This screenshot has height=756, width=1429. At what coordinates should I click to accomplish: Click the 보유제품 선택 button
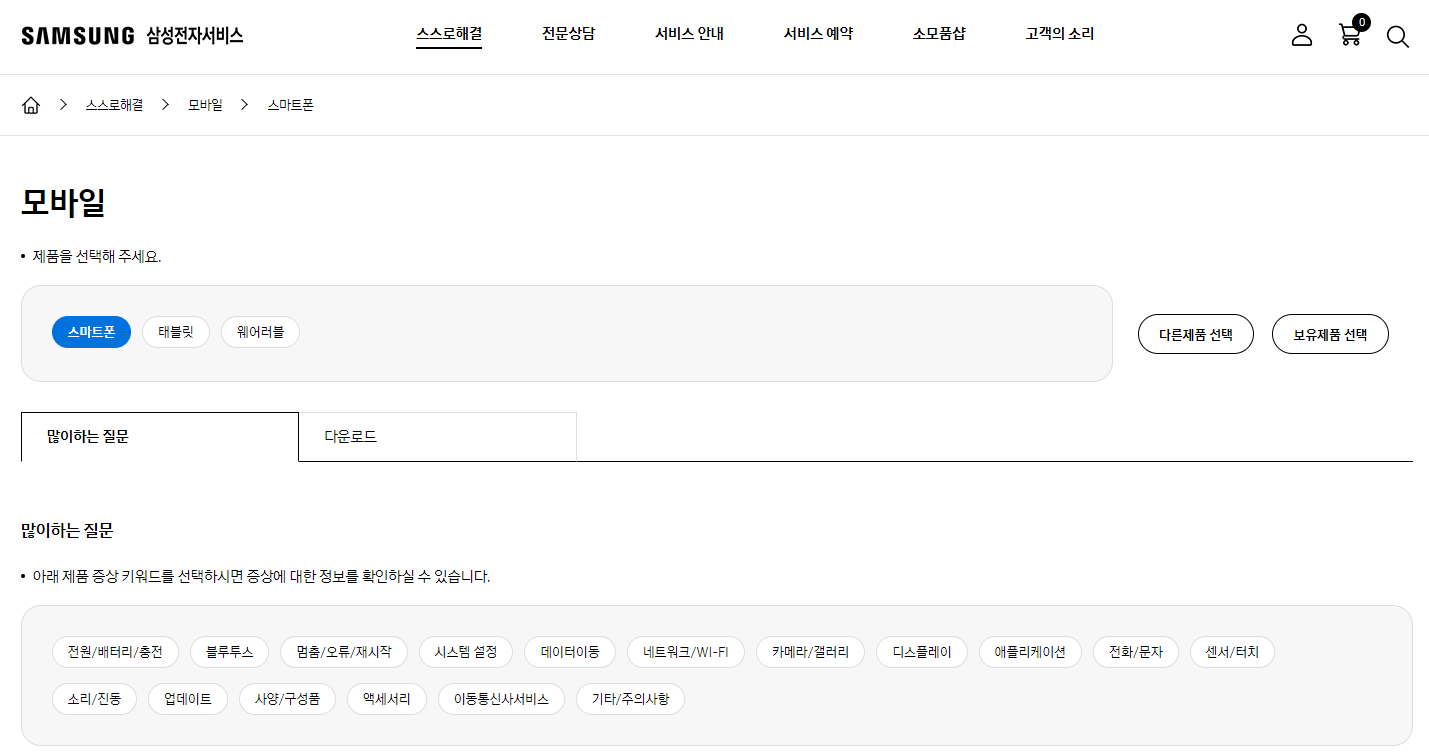[1330, 334]
